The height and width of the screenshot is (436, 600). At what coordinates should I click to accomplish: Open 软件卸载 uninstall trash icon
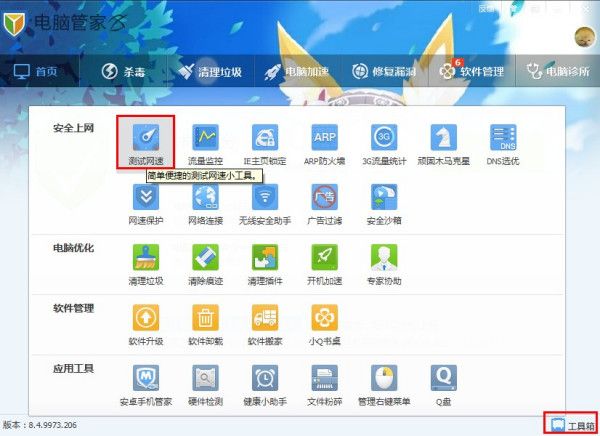[205, 317]
